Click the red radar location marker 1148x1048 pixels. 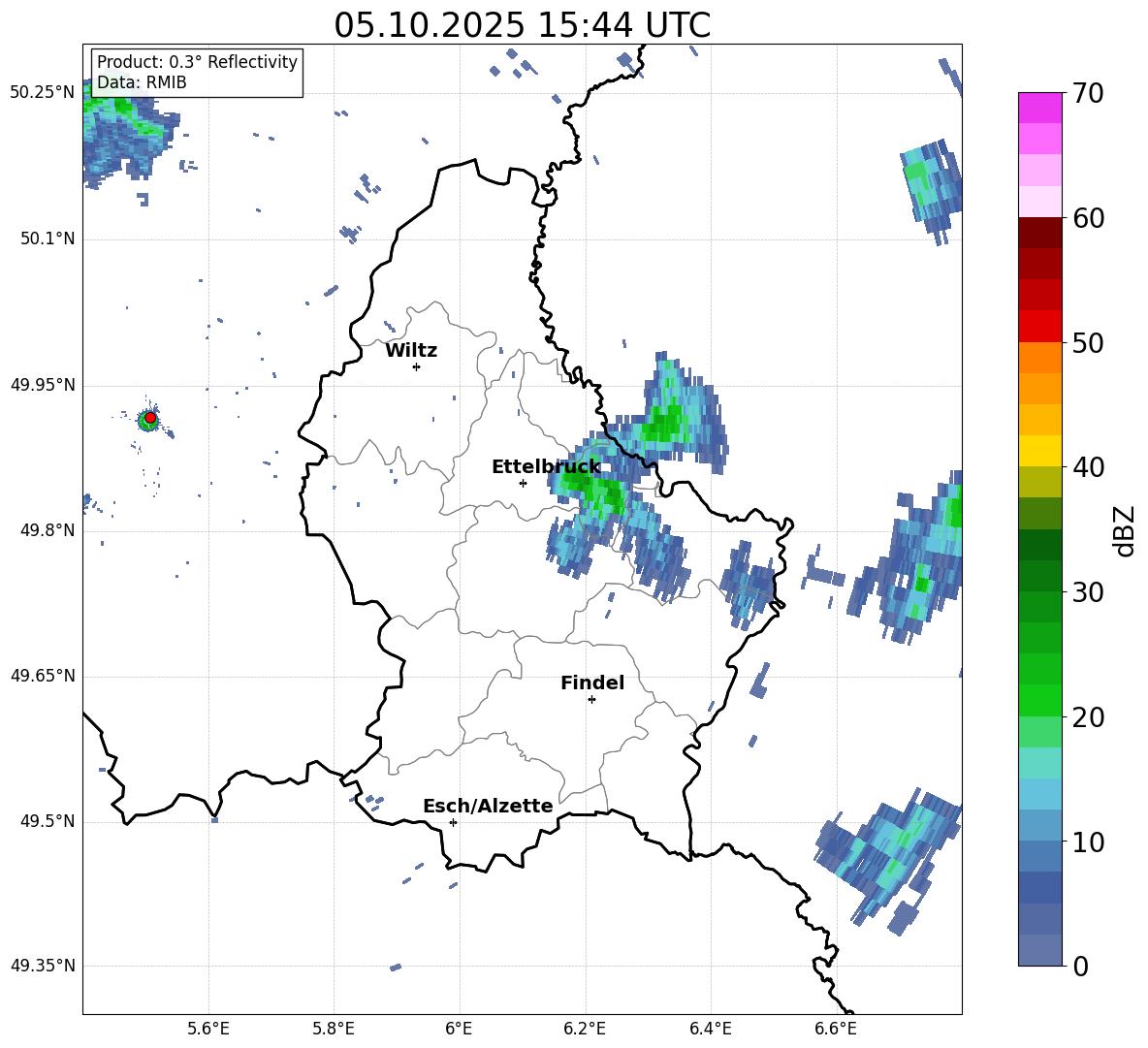pyautogui.click(x=150, y=418)
